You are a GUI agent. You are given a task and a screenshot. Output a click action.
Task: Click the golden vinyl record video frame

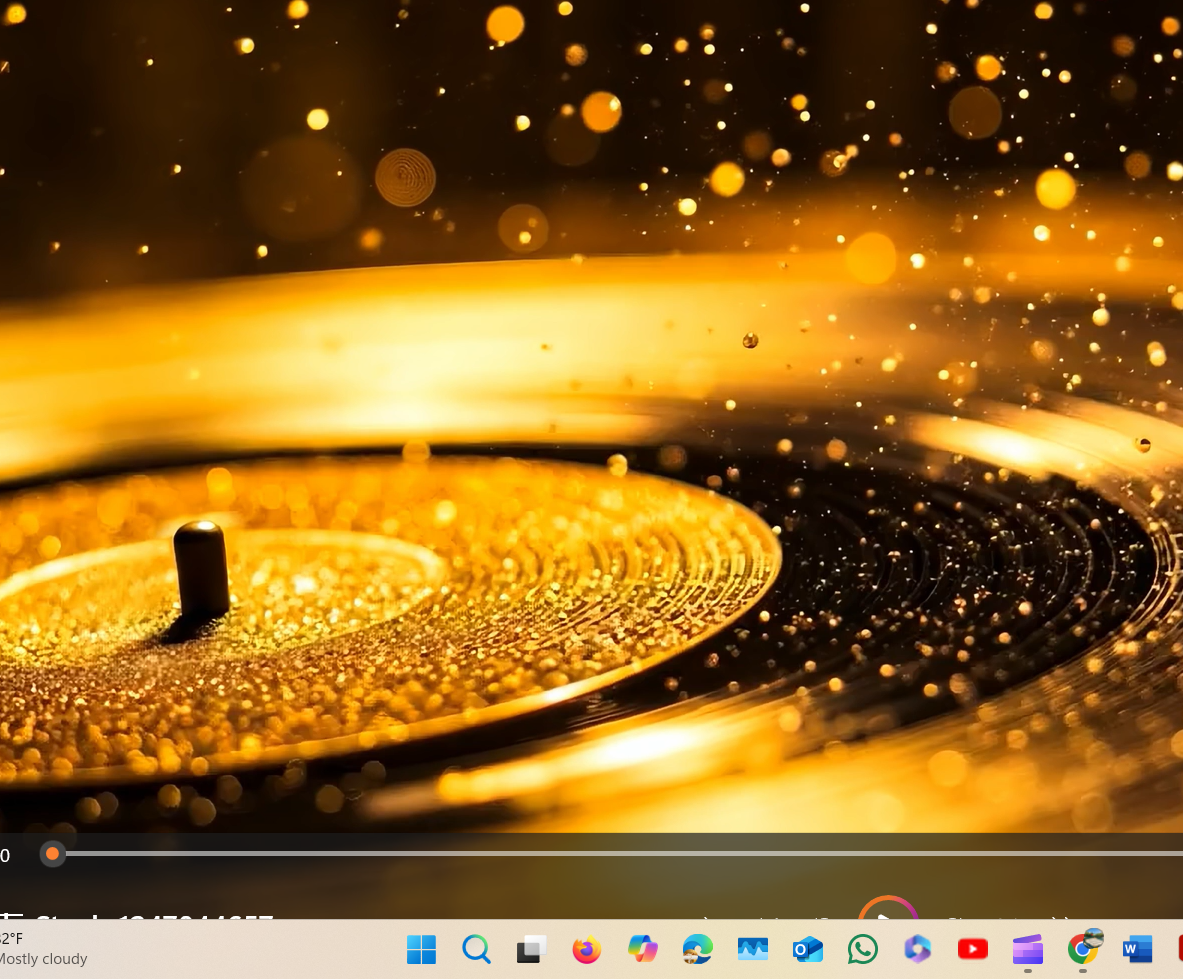pyautogui.click(x=590, y=420)
